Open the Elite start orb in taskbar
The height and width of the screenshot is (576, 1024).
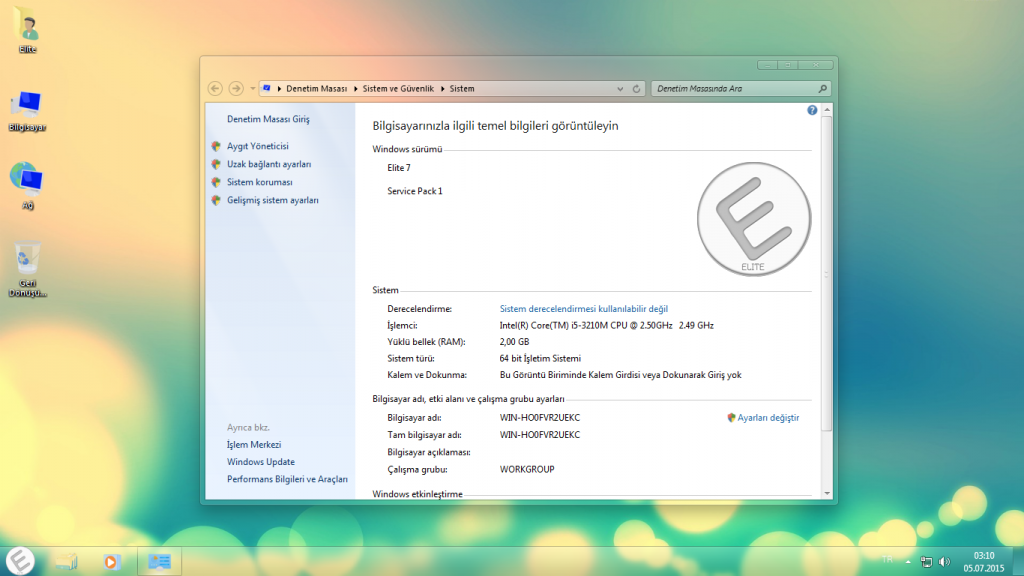click(x=20, y=561)
